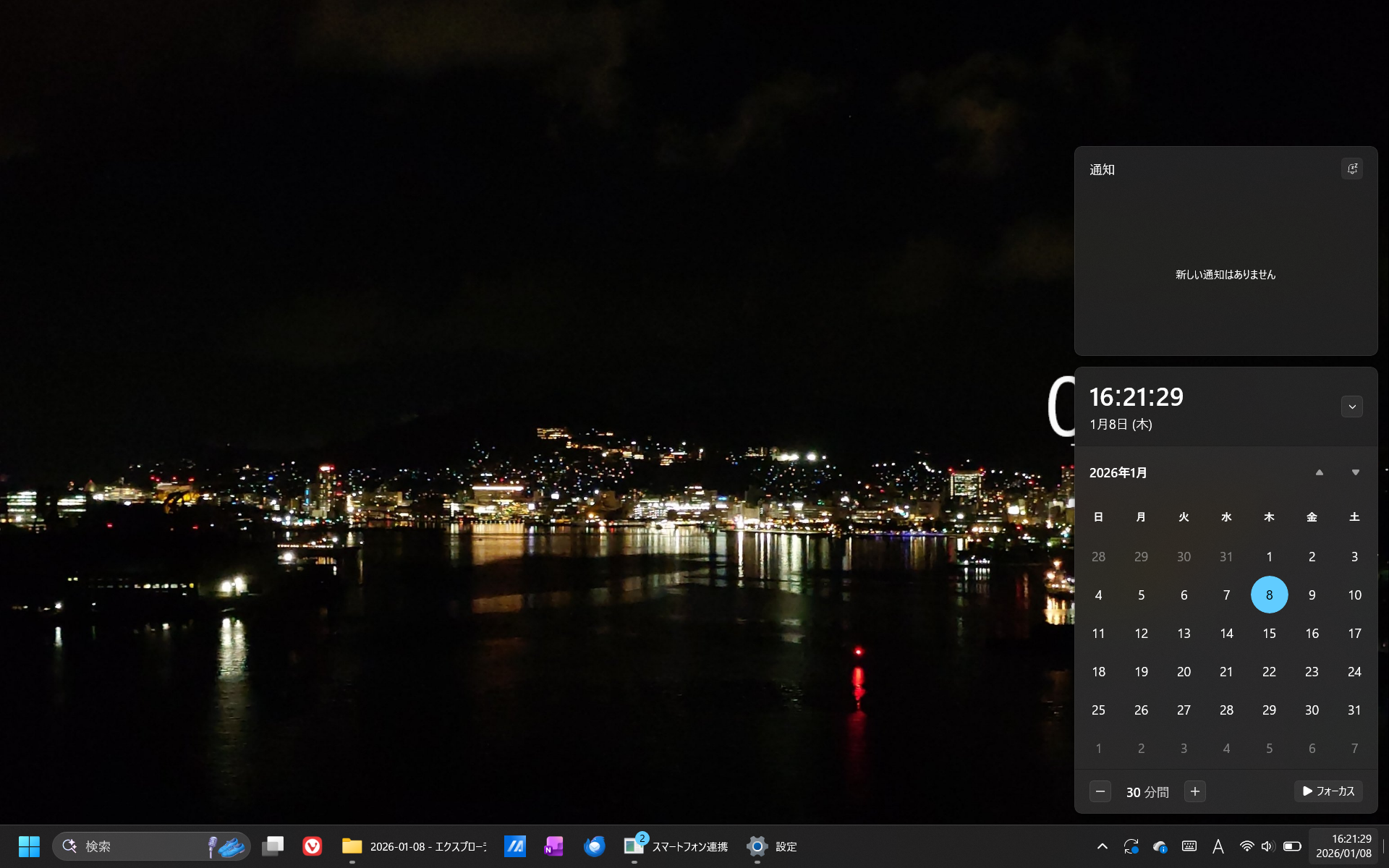Collapse the calendar with the chevron button
Image resolution: width=1389 pixels, height=868 pixels.
point(1352,407)
